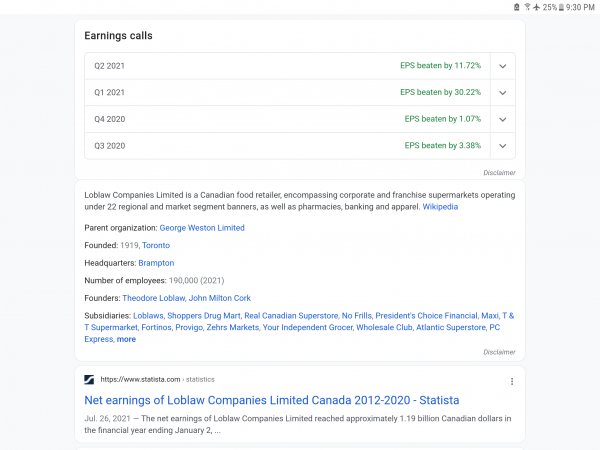Viewport: 600px width, 450px height.
Task: Click 'EPS beaten by 30.22%' text
Action: pyautogui.click(x=440, y=92)
